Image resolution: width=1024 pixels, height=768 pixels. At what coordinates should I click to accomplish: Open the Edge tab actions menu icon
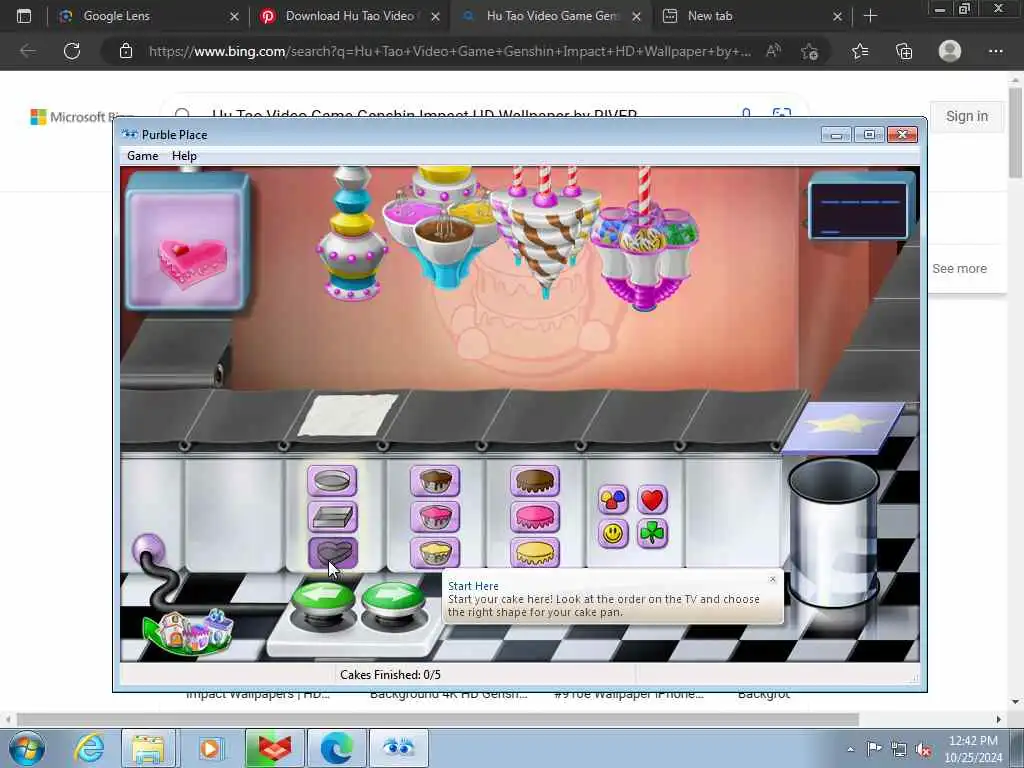24,16
